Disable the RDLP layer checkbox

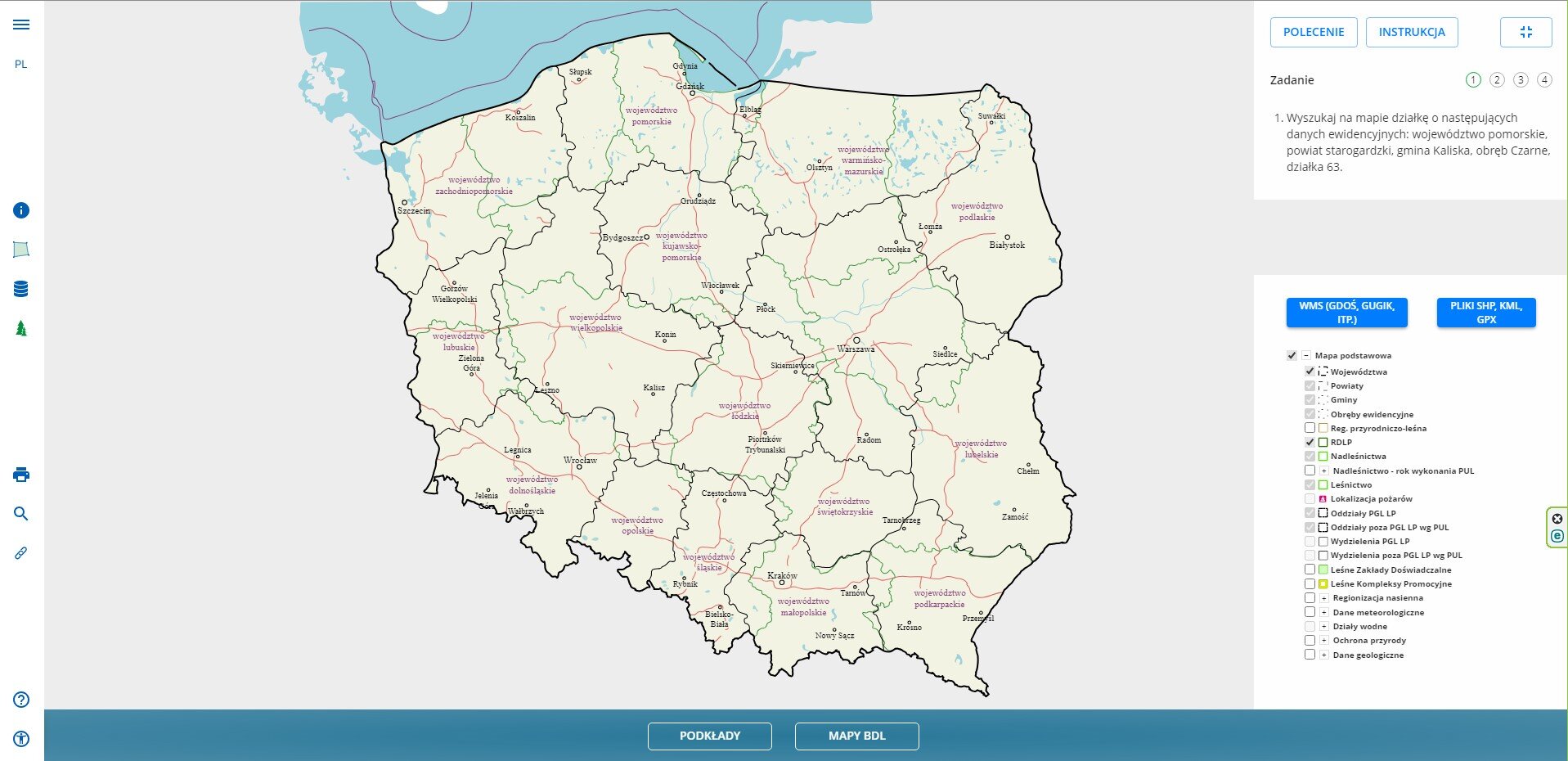(1311, 442)
